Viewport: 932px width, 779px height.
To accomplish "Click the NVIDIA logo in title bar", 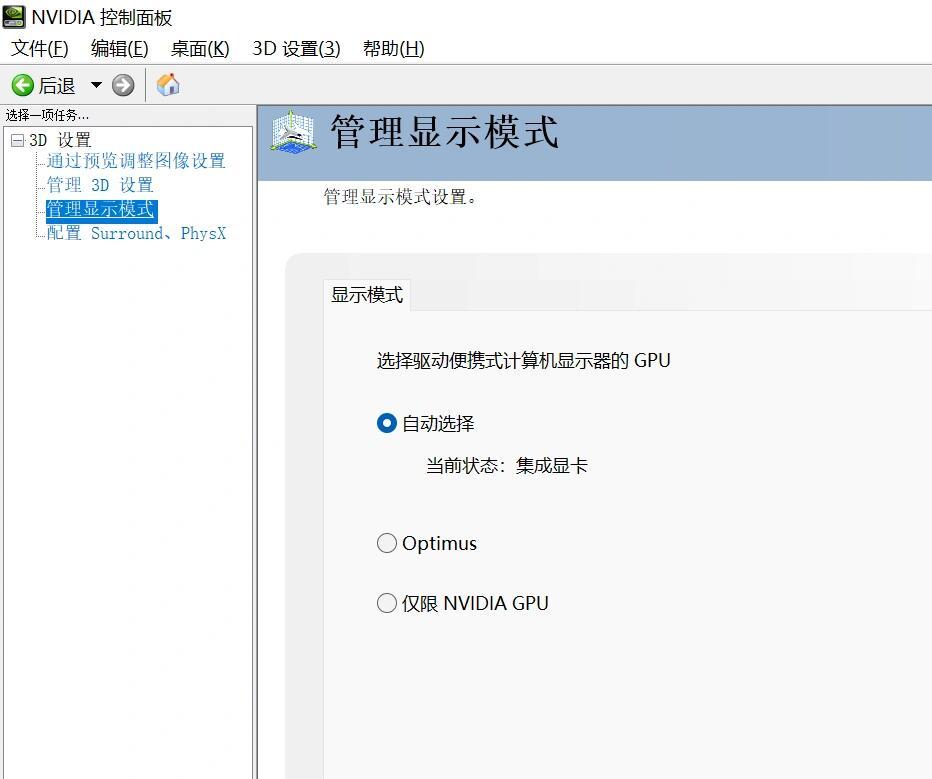I will point(14,17).
